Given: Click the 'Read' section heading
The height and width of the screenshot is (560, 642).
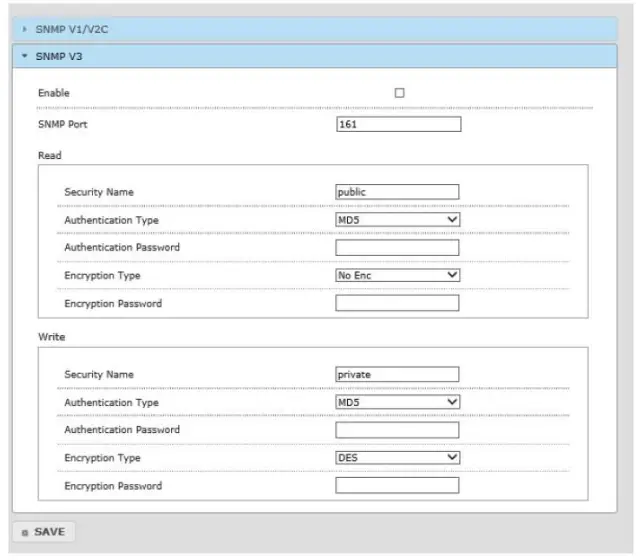Looking at the screenshot, I should click(x=50, y=155).
